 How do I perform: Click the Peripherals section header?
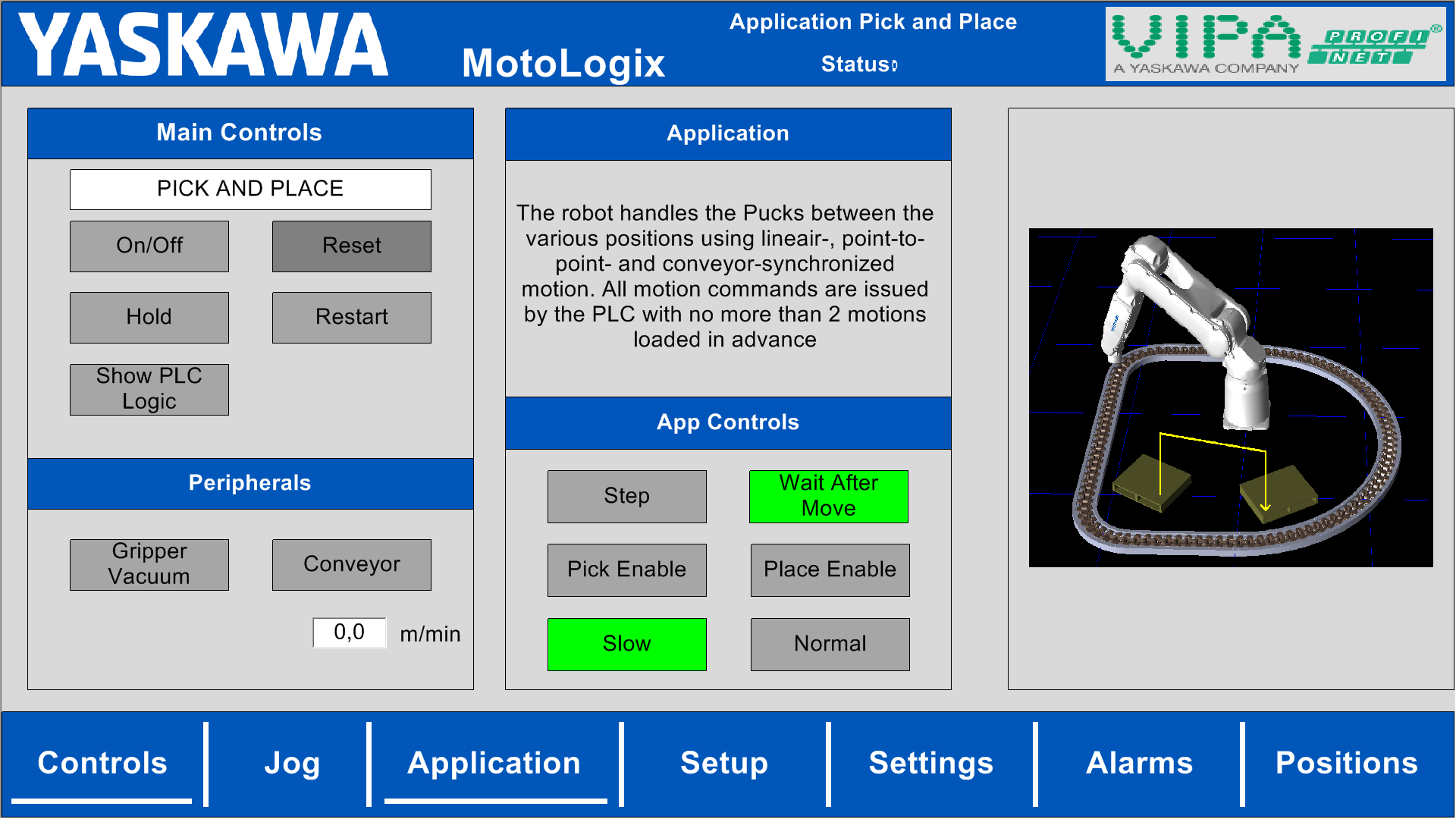pyautogui.click(x=250, y=484)
